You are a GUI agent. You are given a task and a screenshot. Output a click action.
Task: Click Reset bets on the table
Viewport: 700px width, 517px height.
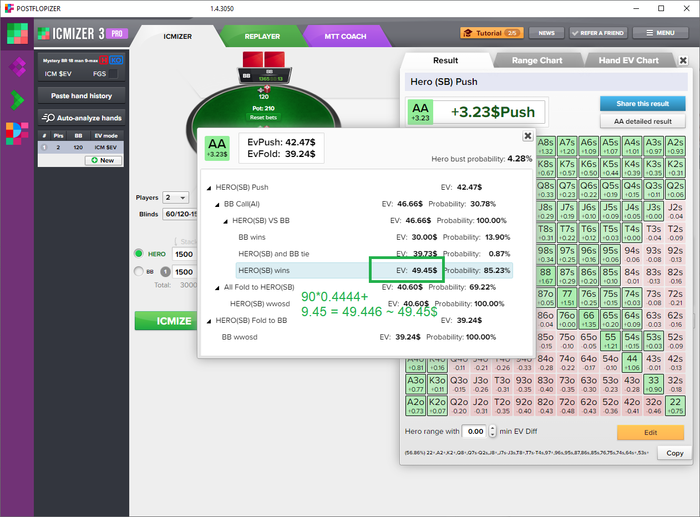(263, 117)
